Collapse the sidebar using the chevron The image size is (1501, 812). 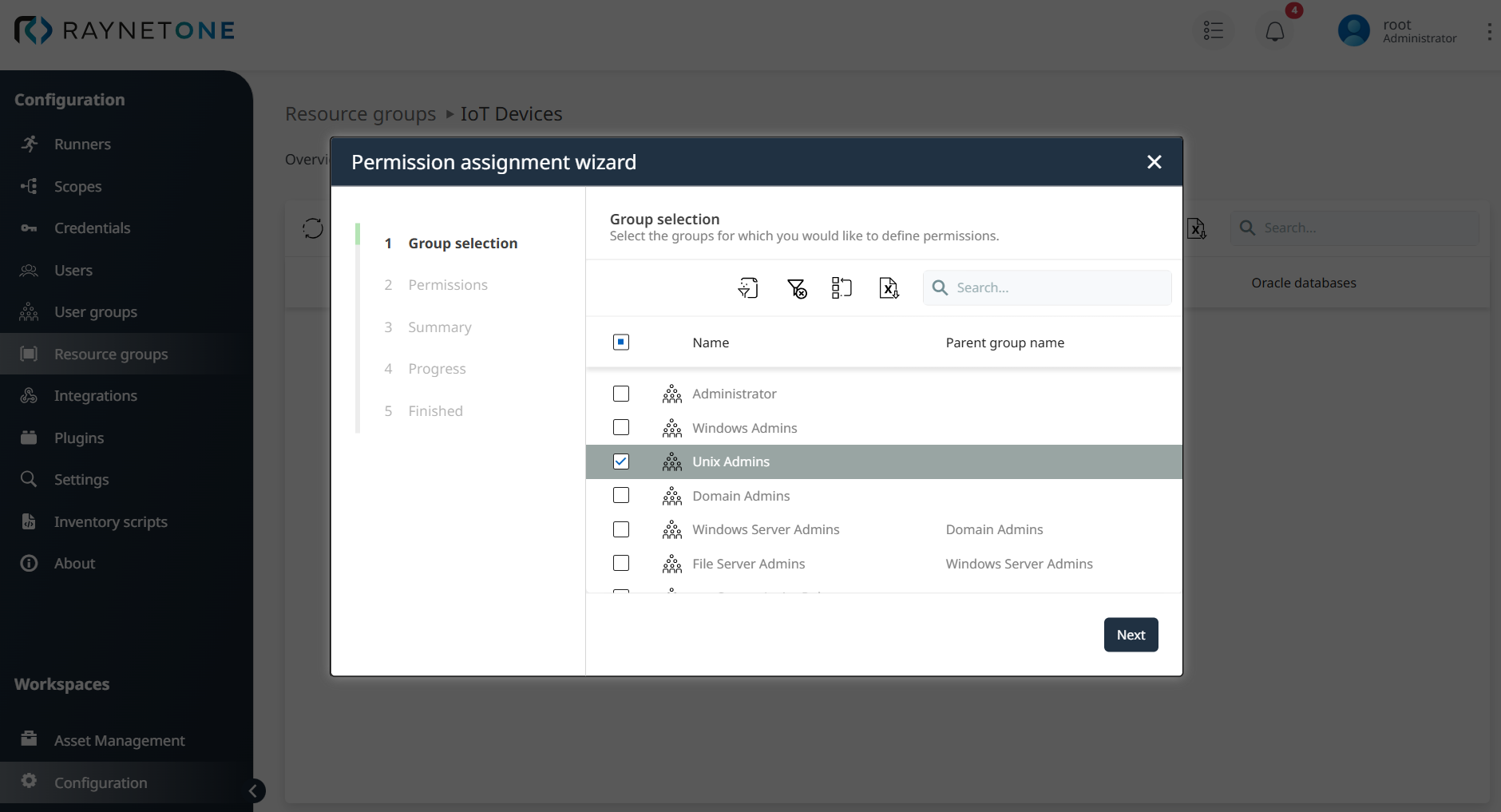coord(254,790)
